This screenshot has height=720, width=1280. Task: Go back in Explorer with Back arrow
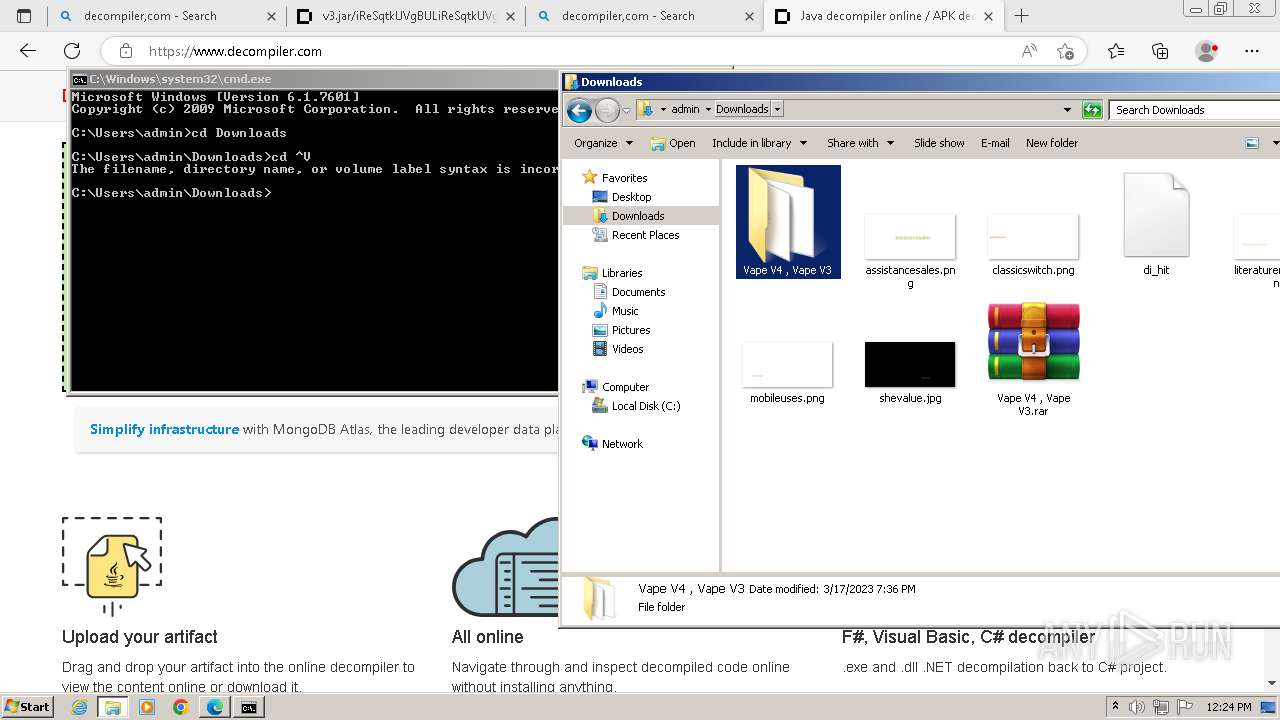tap(579, 110)
